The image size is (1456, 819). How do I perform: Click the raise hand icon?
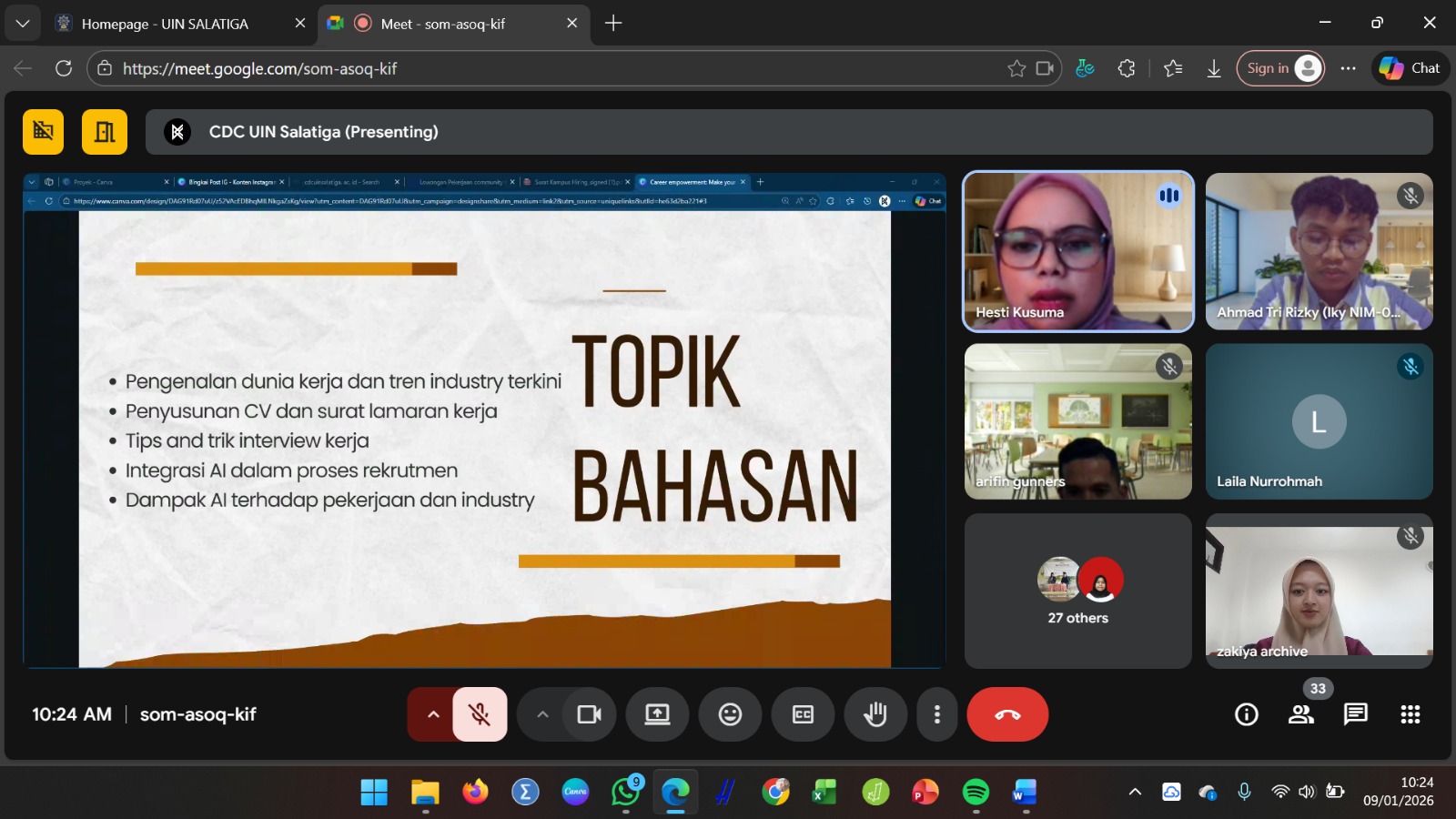(875, 714)
